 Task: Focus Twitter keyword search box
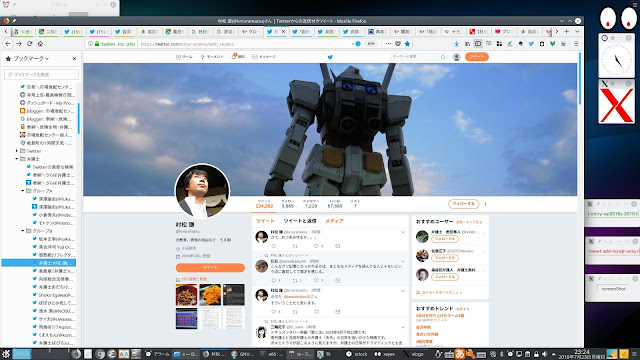418,57
